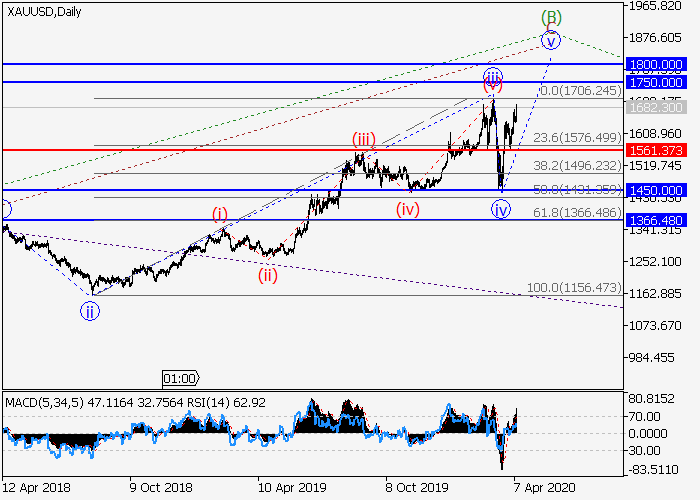Select the blue circled wave iv marker
This screenshot has height=500, width=700.
(x=501, y=209)
